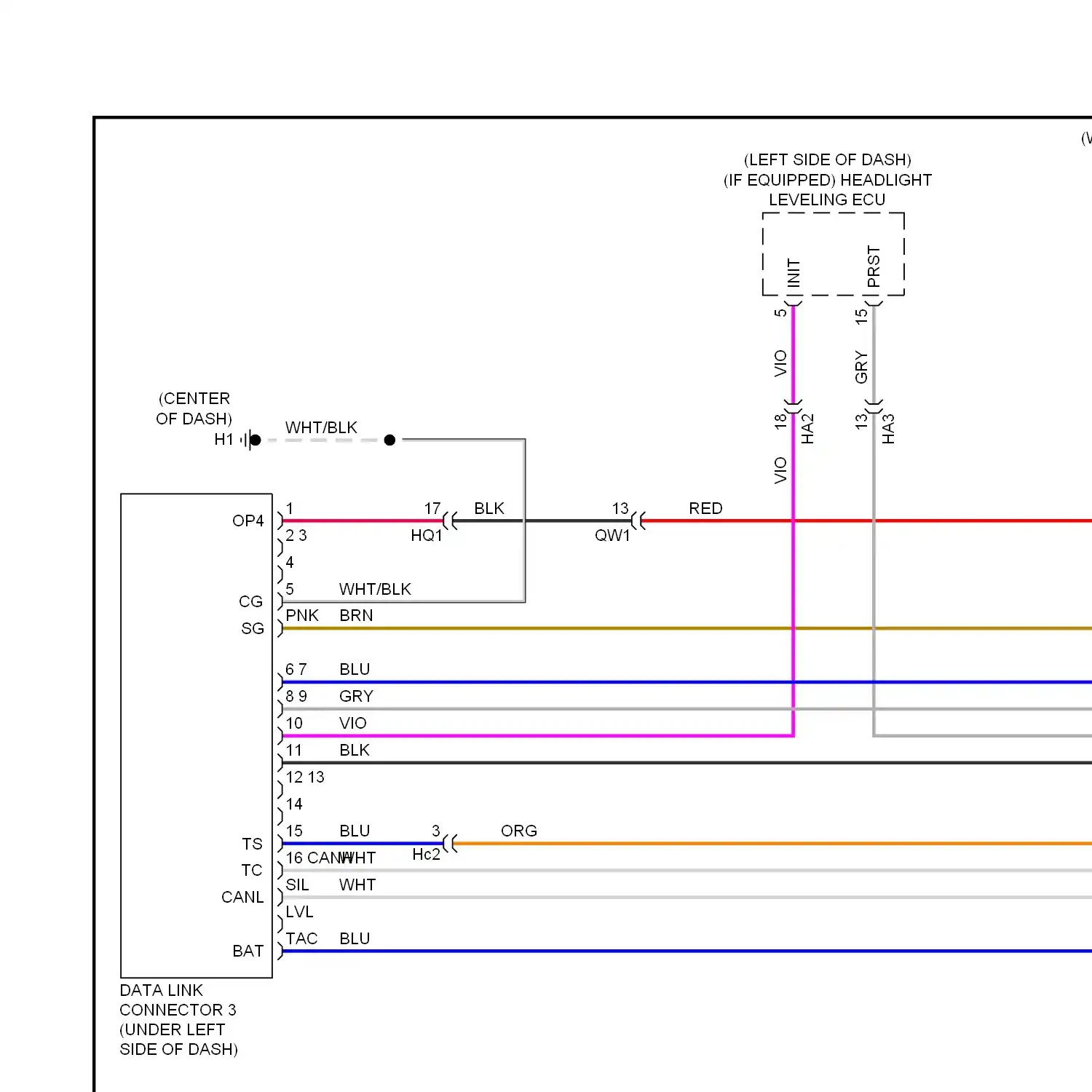Select the INIT terminal label in ECU box
This screenshot has height=1092, width=1092.
coord(794,272)
